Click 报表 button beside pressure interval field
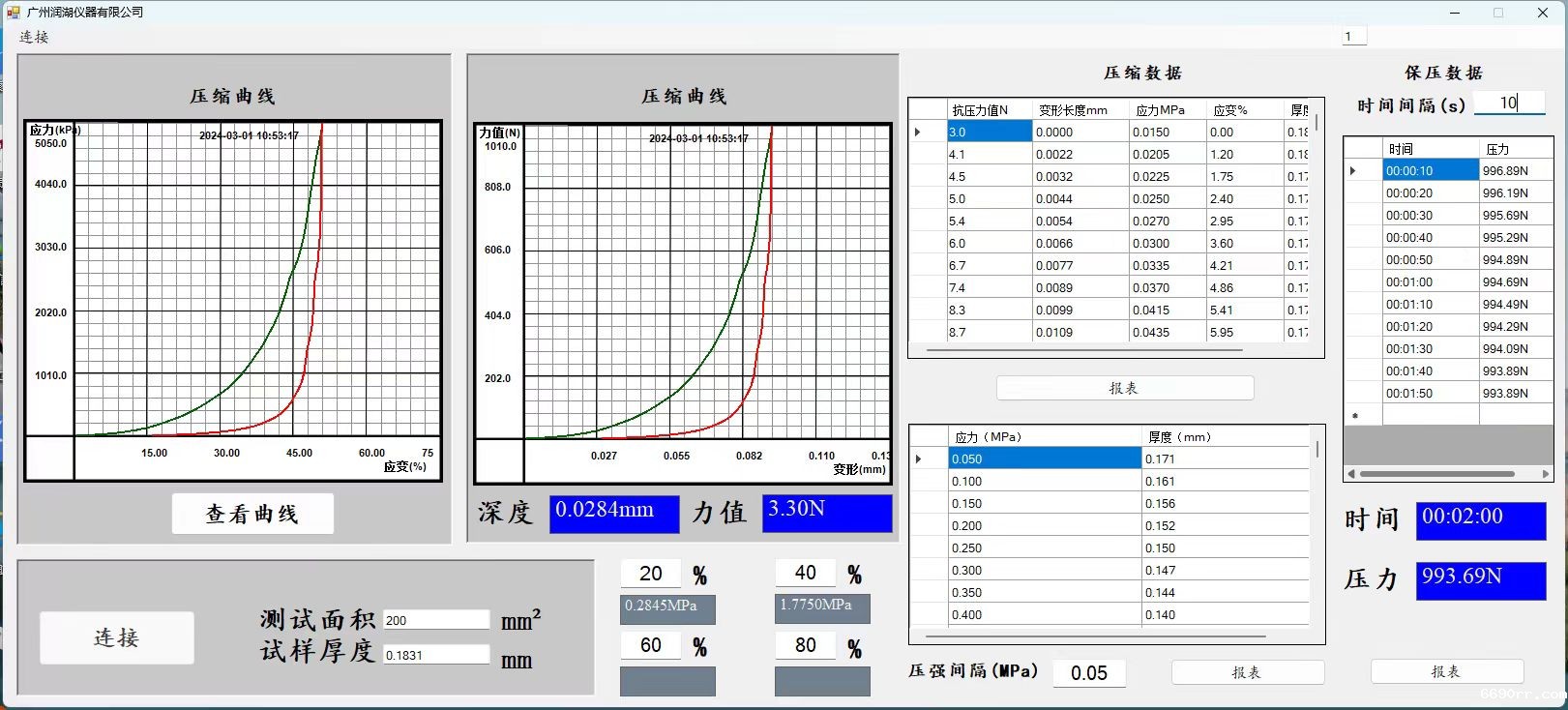Viewport: 1568px width, 710px height. pyautogui.click(x=1247, y=672)
